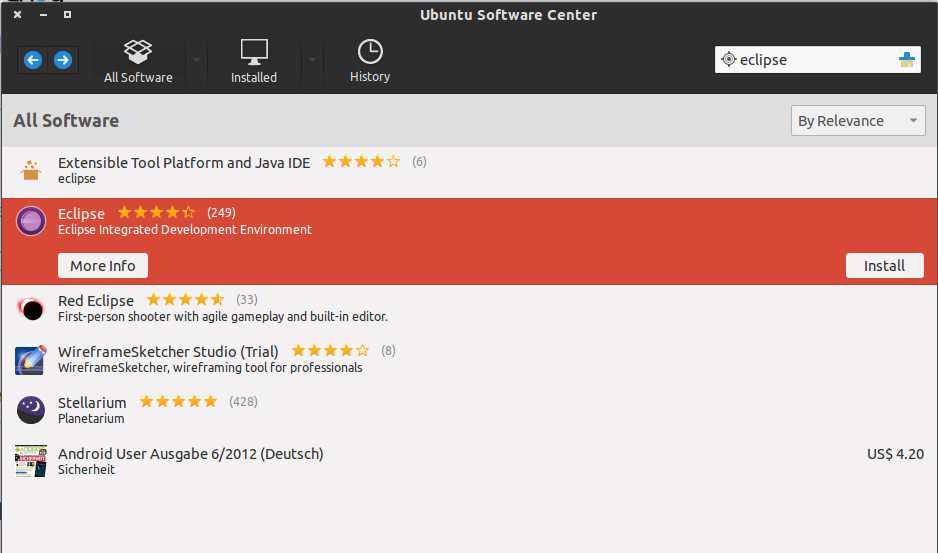Viewport: 938px width, 553px height.
Task: Minimize the Software Center window
Action: point(43,14)
